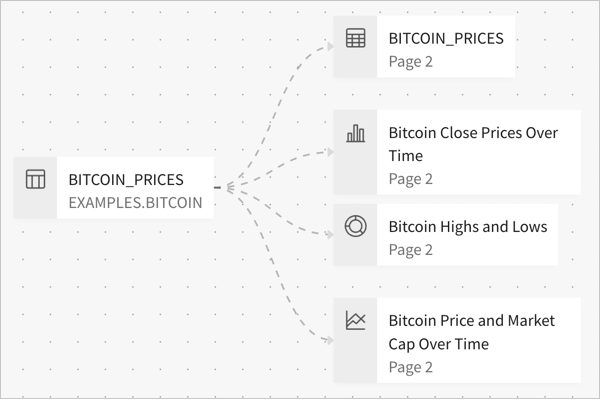Click the arrowhead pointing to Market Cap node
The width and height of the screenshot is (600, 399).
330,340
